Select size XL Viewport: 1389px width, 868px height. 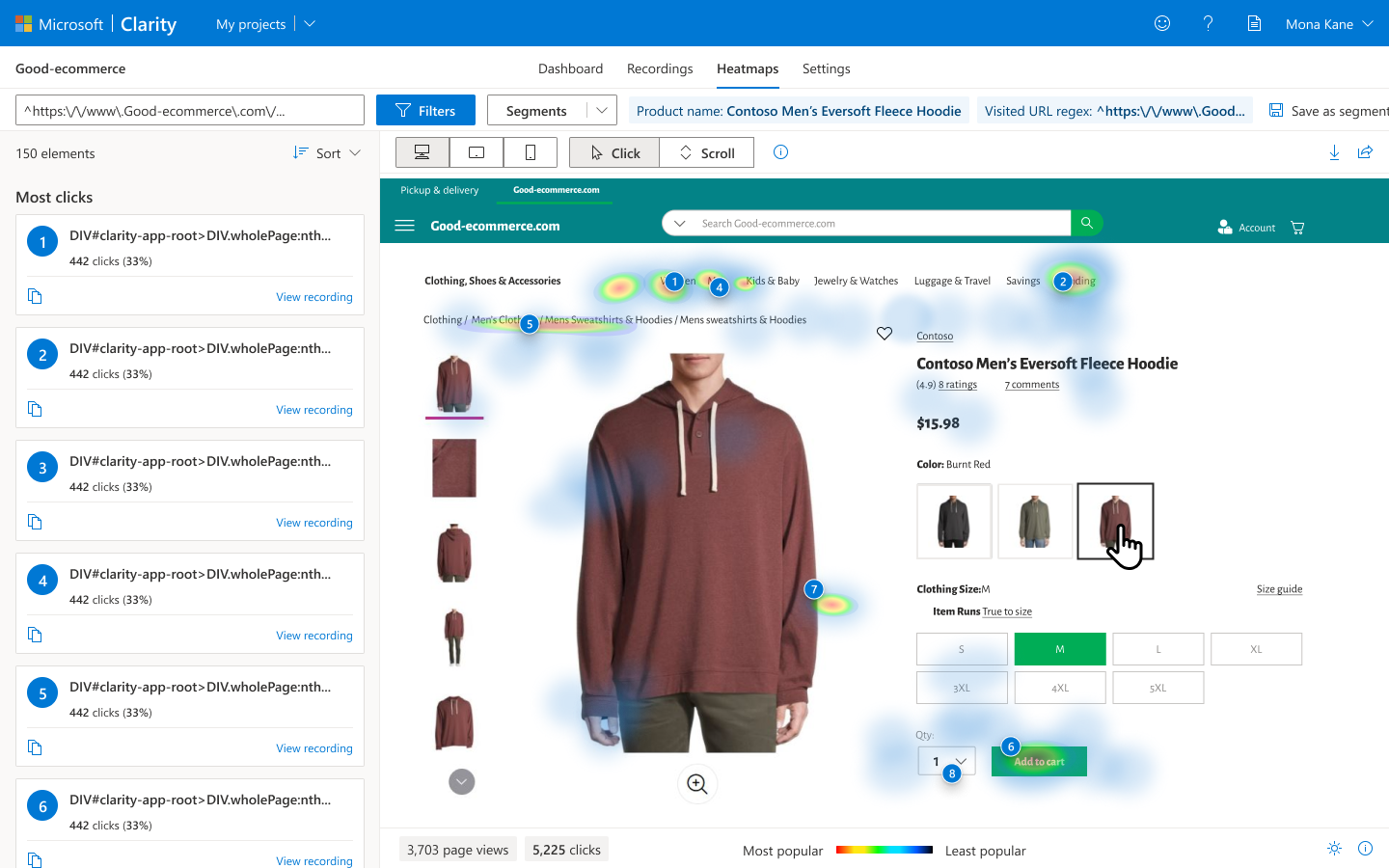[x=1256, y=649]
